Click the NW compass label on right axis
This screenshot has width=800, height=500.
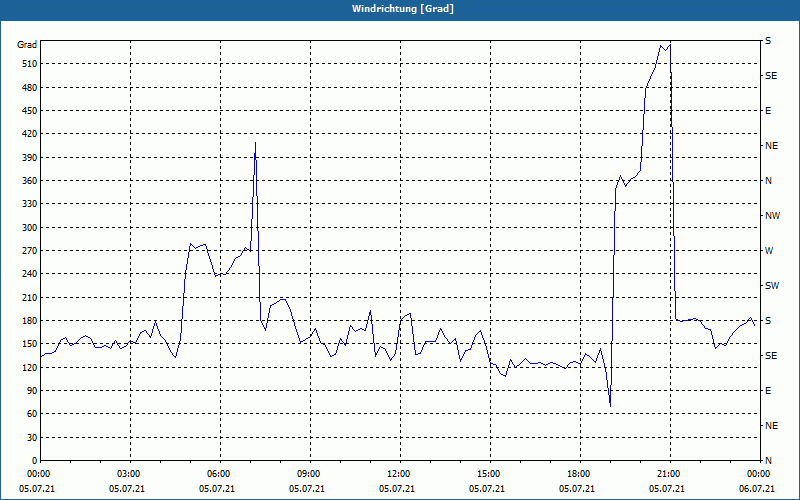(772, 216)
